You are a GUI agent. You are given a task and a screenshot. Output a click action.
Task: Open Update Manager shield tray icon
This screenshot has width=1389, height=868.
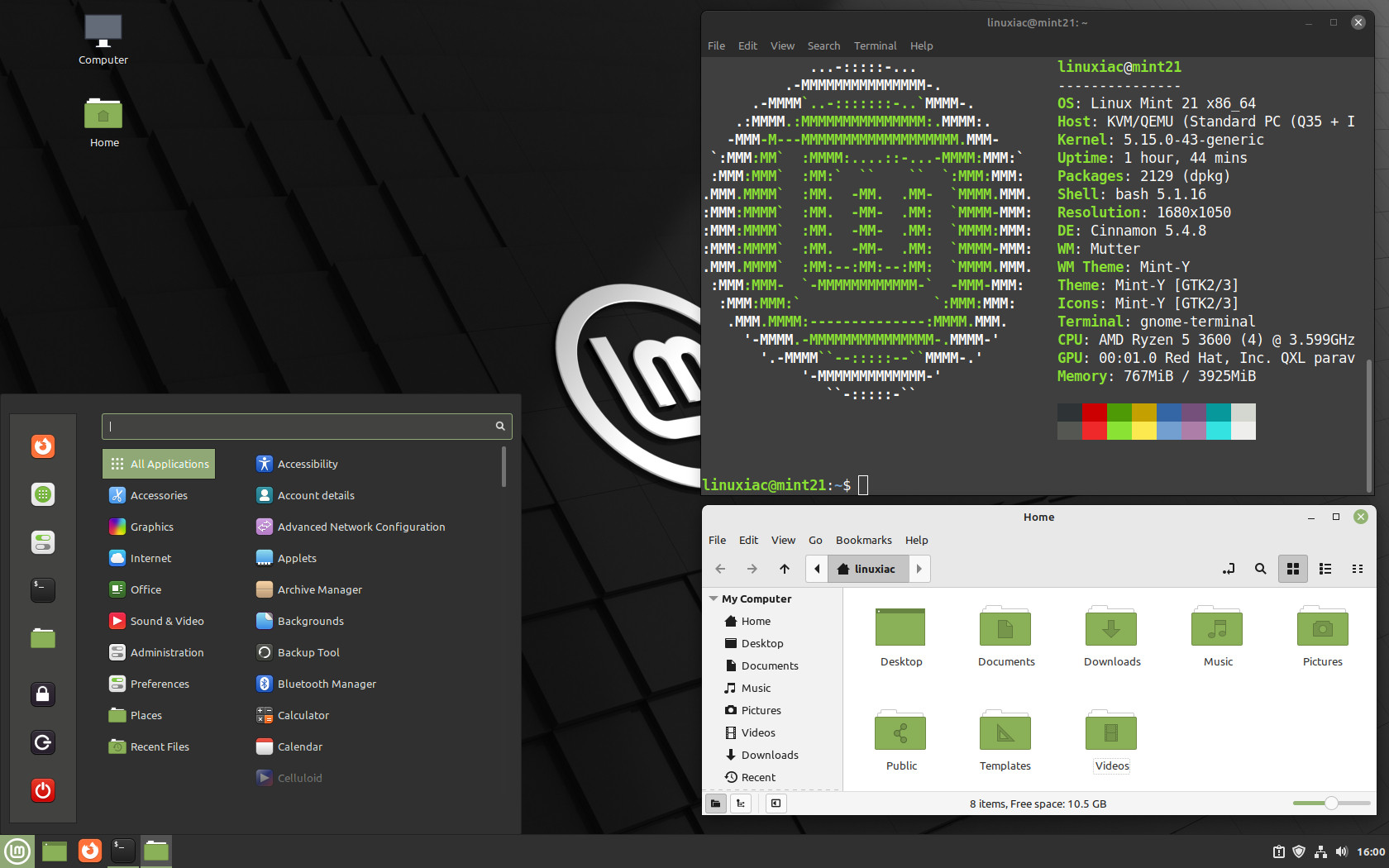(1299, 851)
